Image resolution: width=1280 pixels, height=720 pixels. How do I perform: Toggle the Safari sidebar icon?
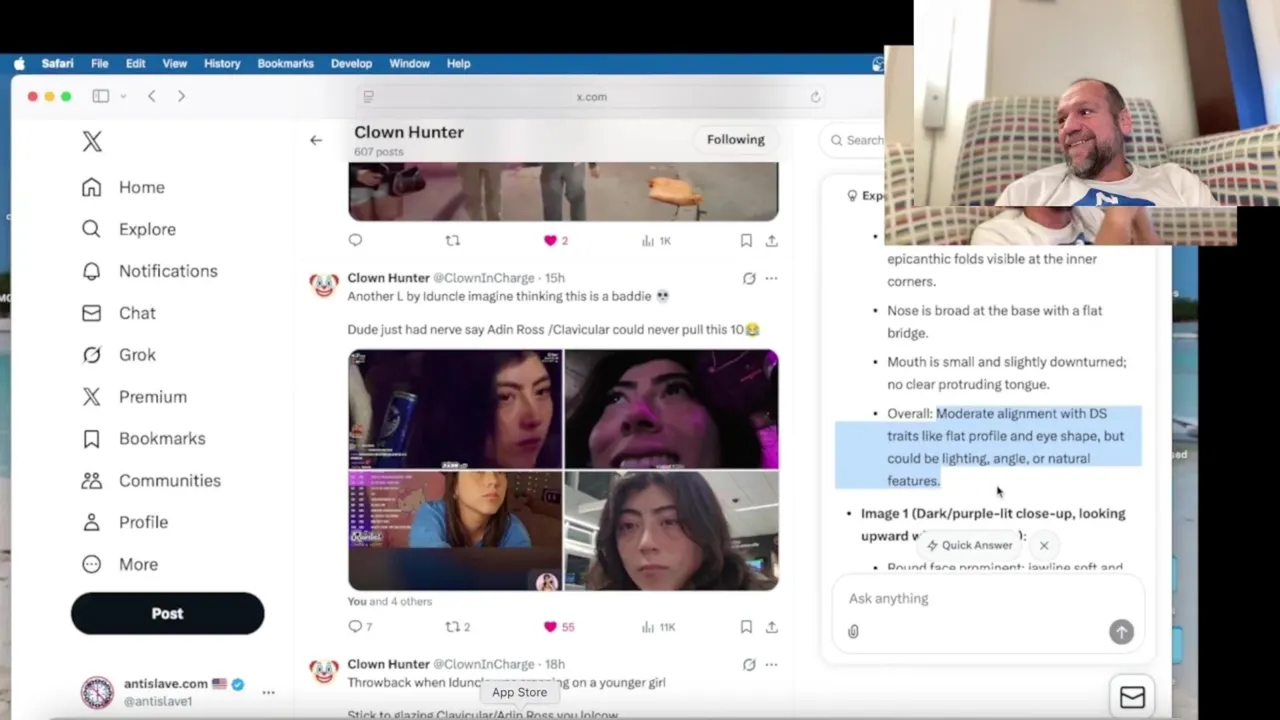tap(101, 96)
